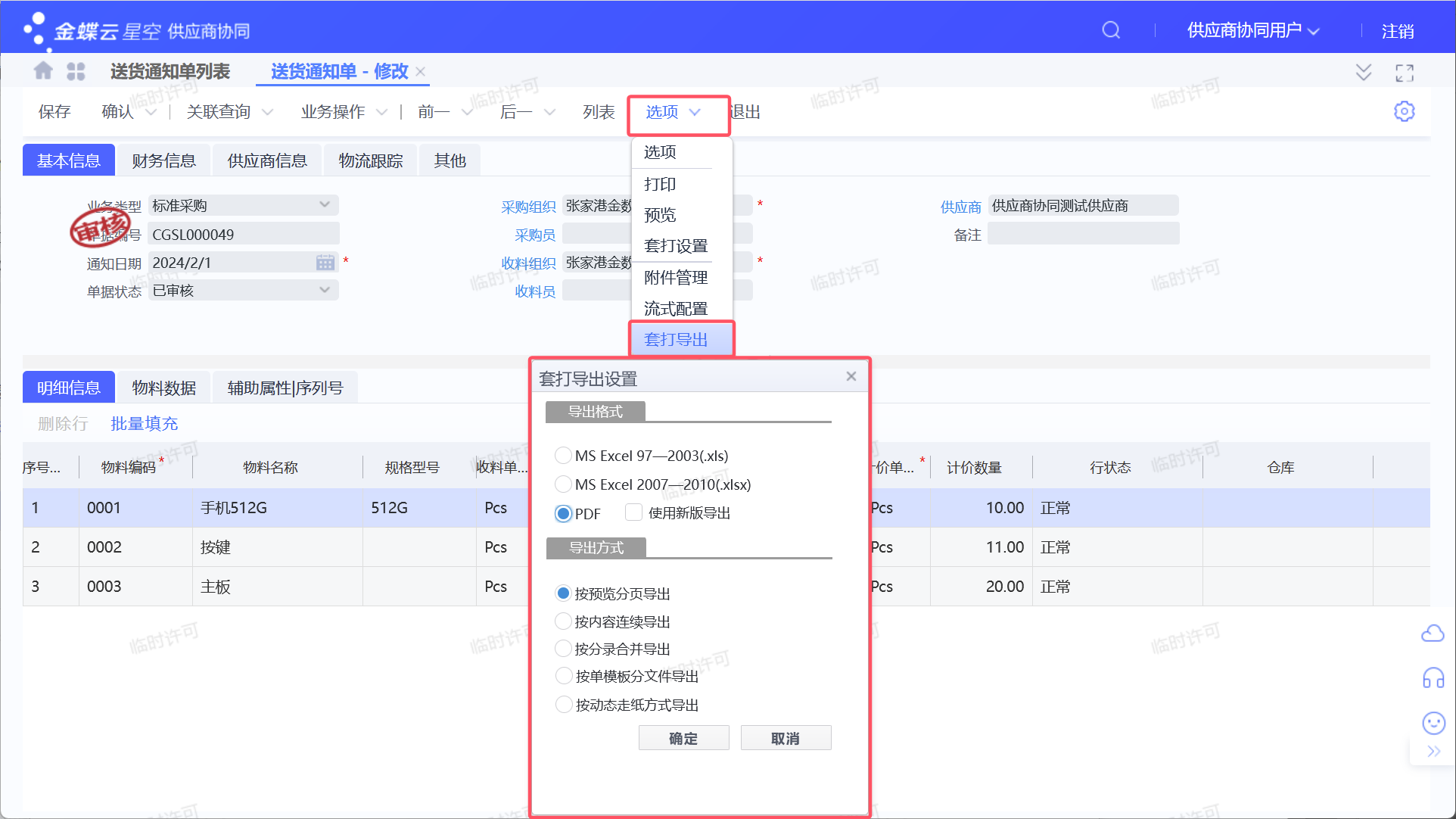1456x819 pixels.
Task: Open the 业务类型 标准采购 combo box
Action: click(x=244, y=205)
